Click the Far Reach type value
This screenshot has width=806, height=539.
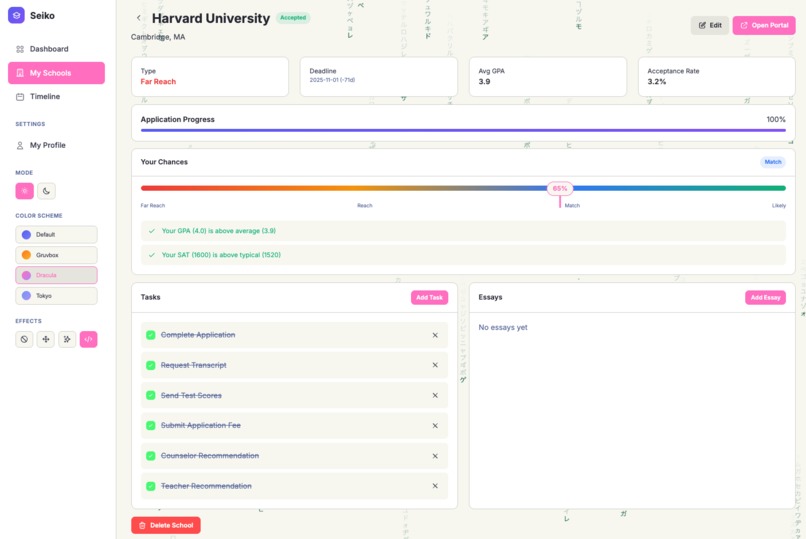158,82
